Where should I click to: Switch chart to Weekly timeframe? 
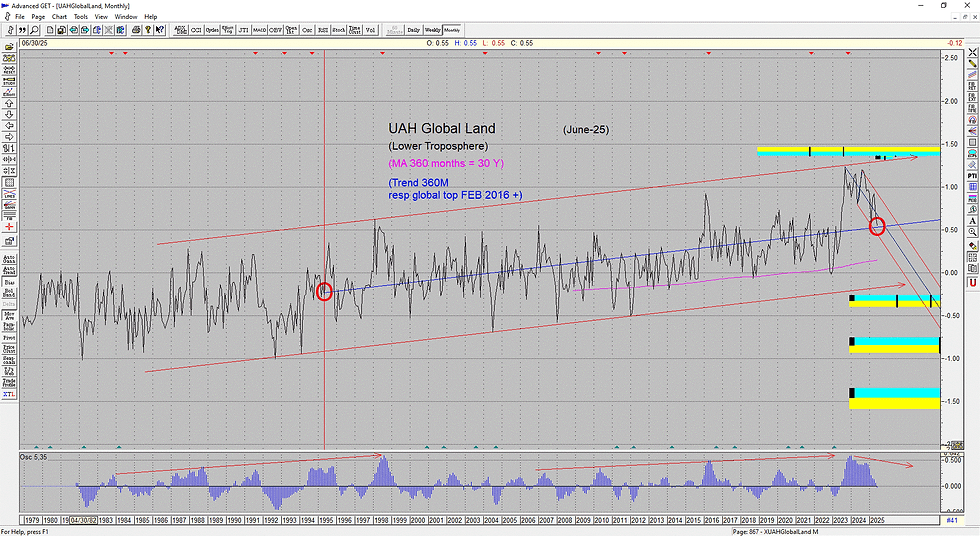[x=432, y=30]
